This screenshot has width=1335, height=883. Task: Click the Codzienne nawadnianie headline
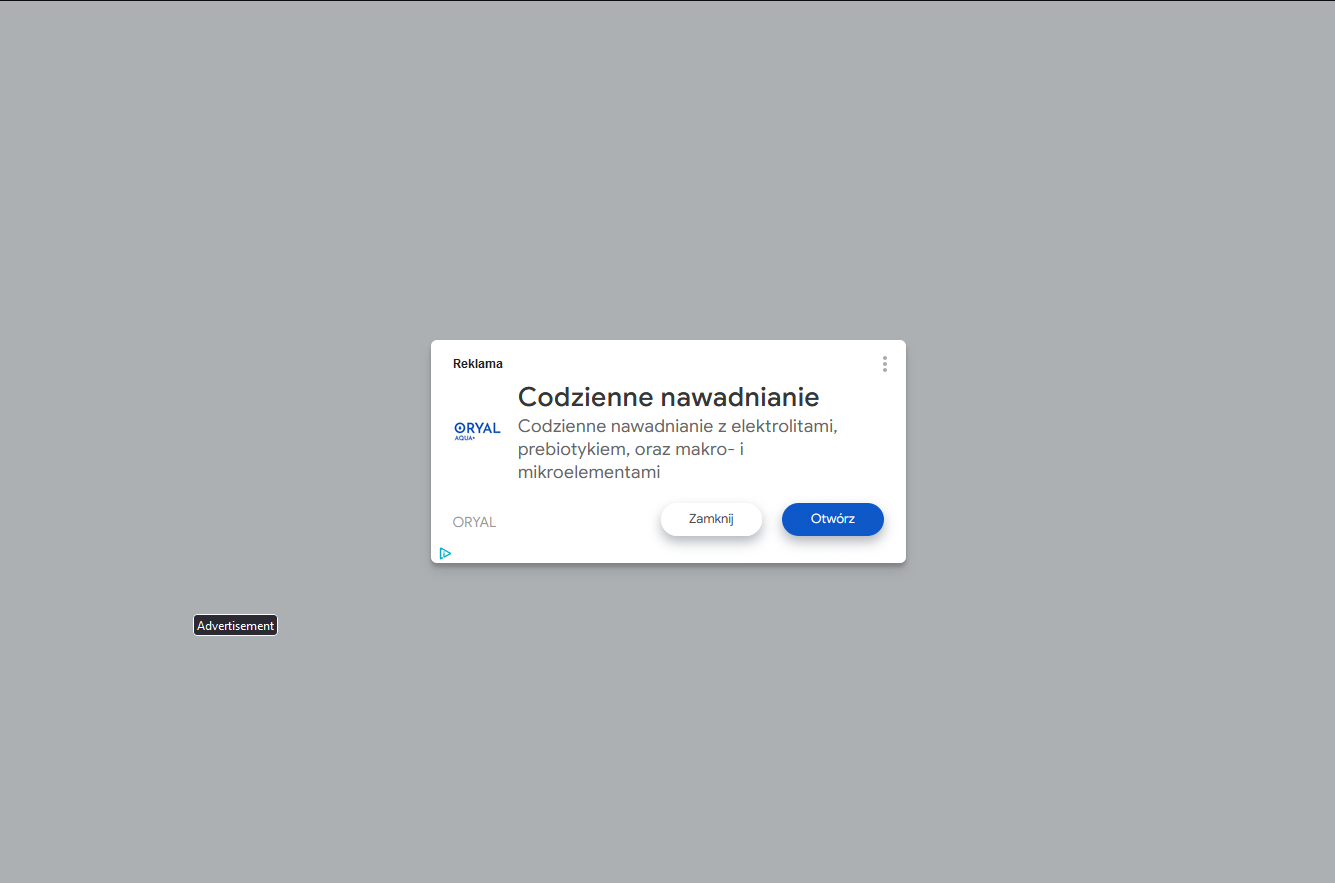tap(668, 397)
